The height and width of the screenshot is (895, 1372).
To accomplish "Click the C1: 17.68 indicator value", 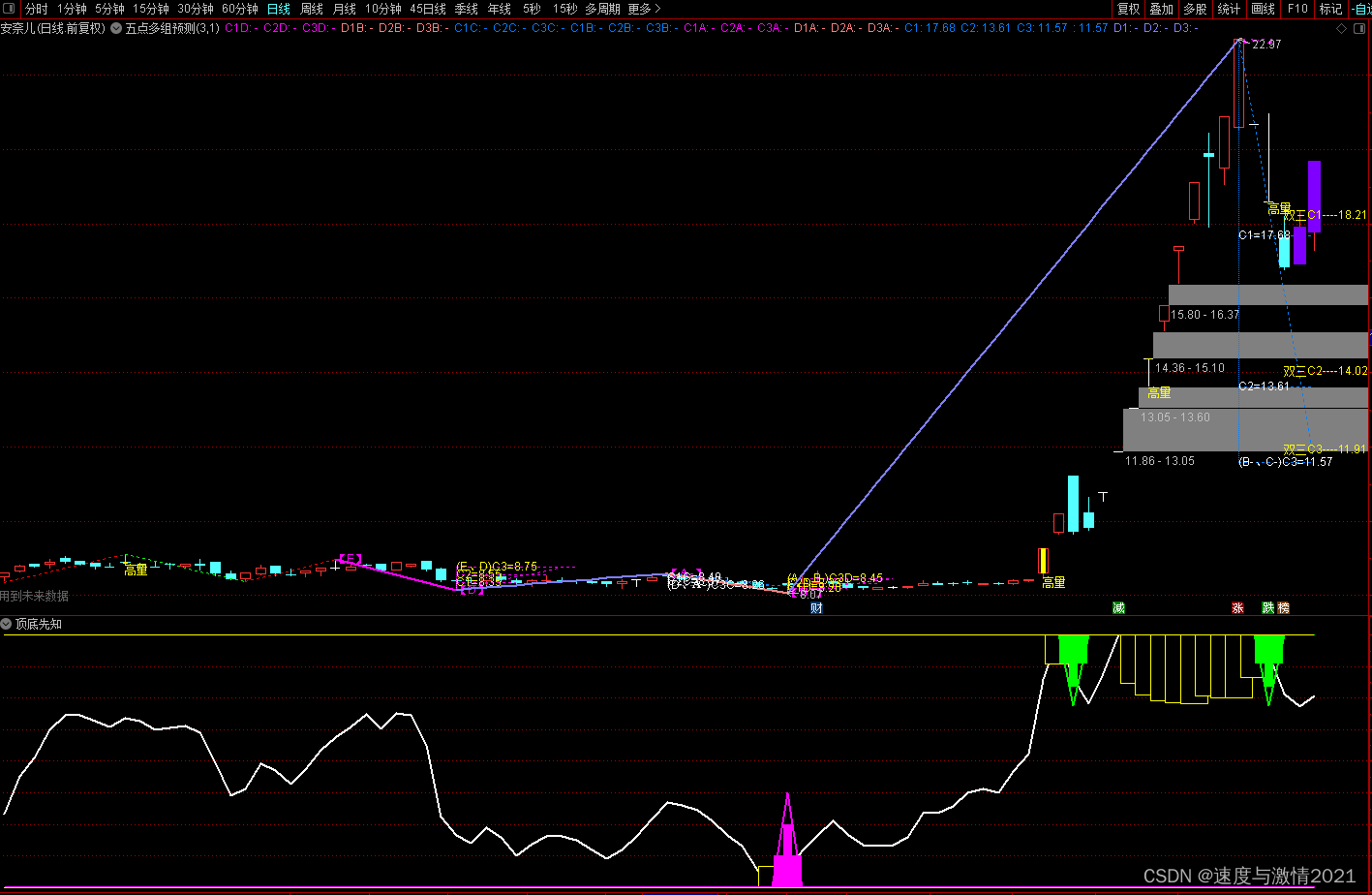I will pos(930,28).
